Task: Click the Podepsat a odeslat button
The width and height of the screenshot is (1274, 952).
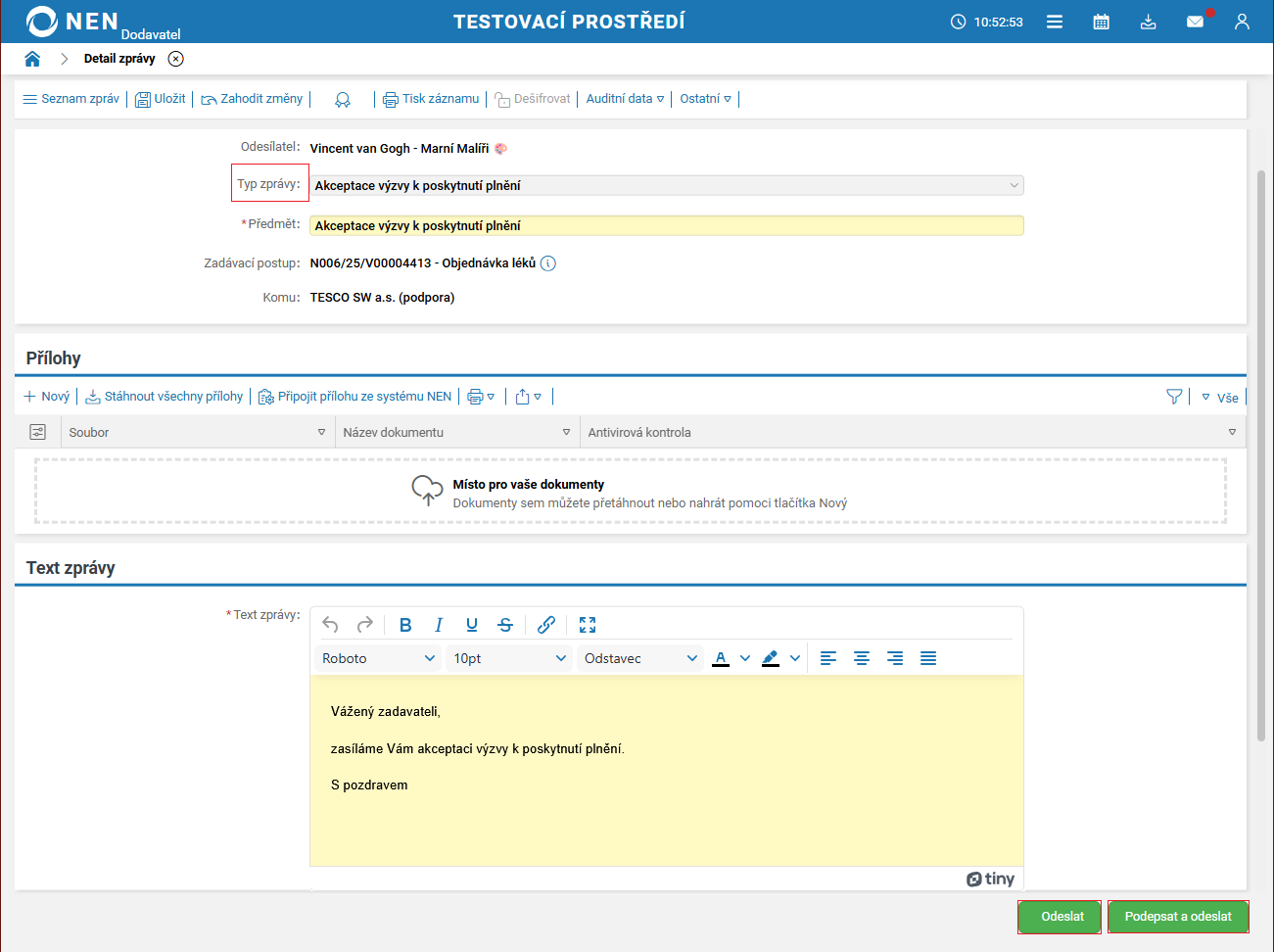Action: pos(1177,917)
